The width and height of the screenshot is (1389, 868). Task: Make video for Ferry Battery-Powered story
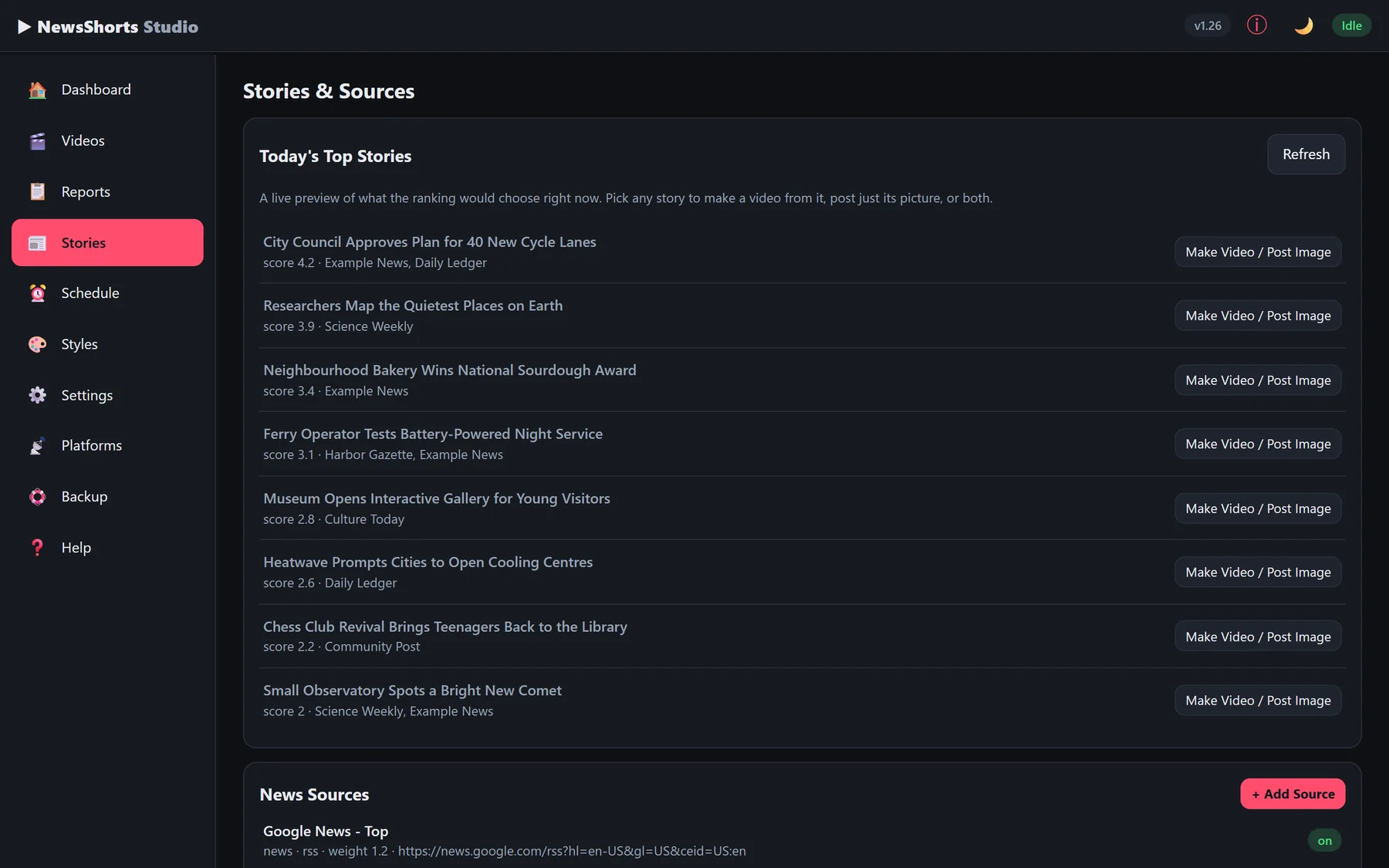pos(1258,444)
